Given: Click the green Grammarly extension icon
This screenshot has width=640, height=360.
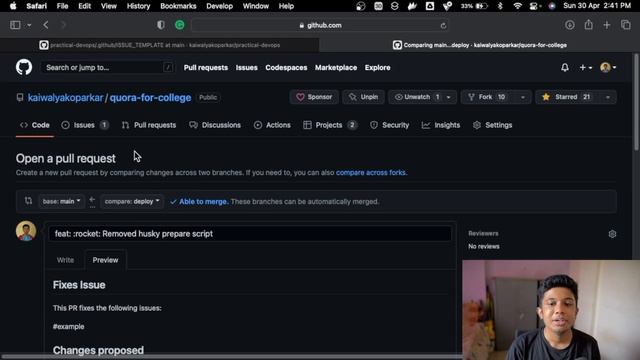Looking at the screenshot, I should [180, 25].
